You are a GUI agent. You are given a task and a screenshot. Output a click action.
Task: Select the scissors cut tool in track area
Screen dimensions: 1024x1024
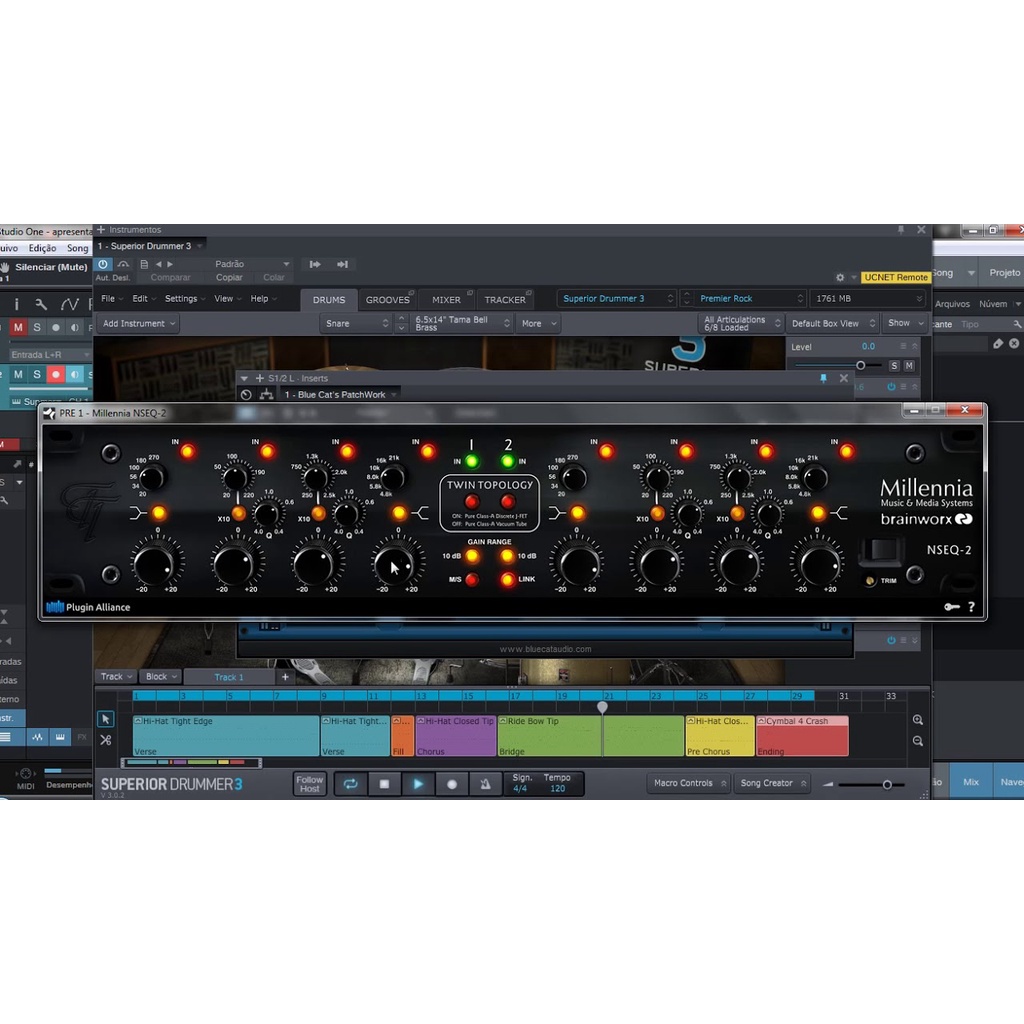pos(105,740)
